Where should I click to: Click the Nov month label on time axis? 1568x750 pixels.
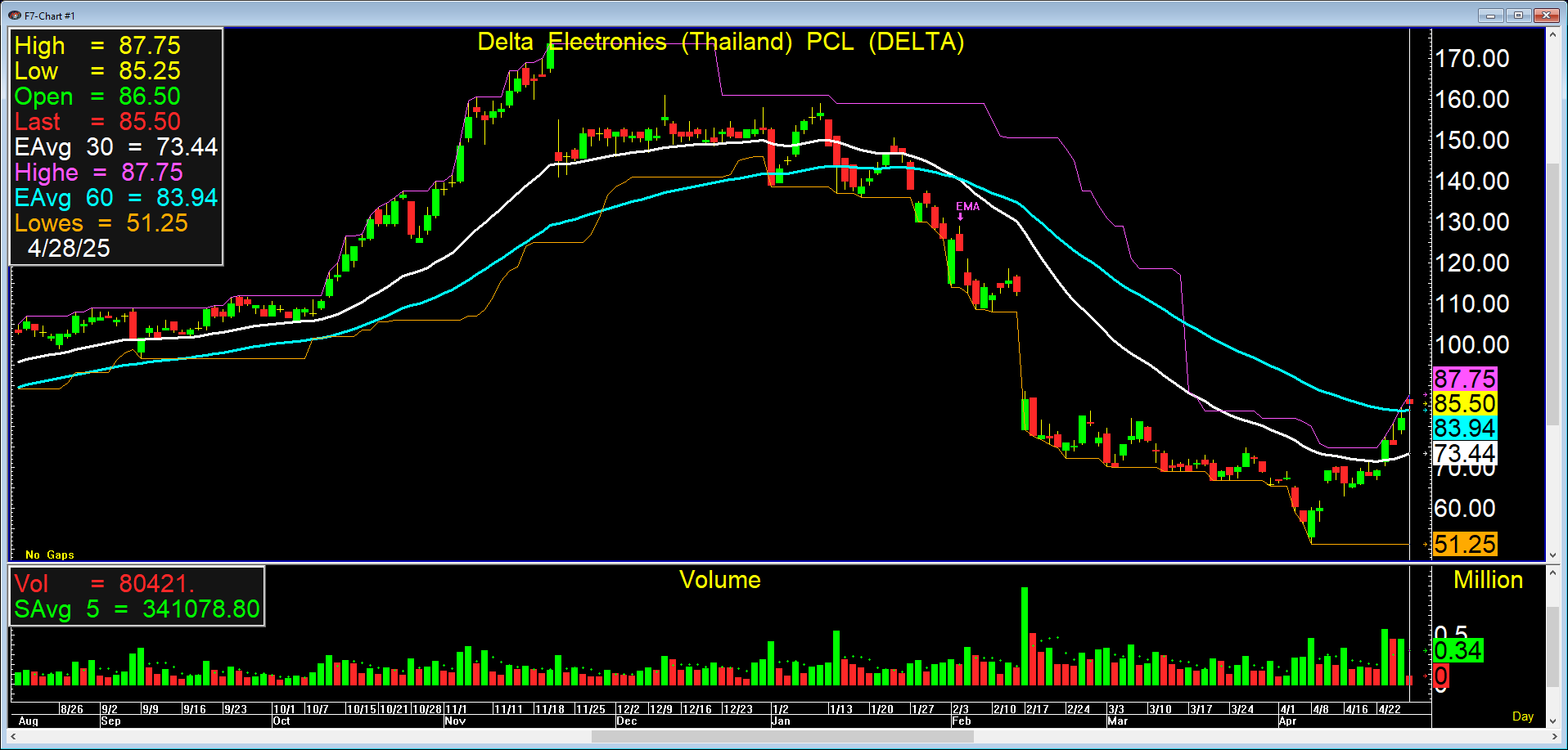coord(455,721)
